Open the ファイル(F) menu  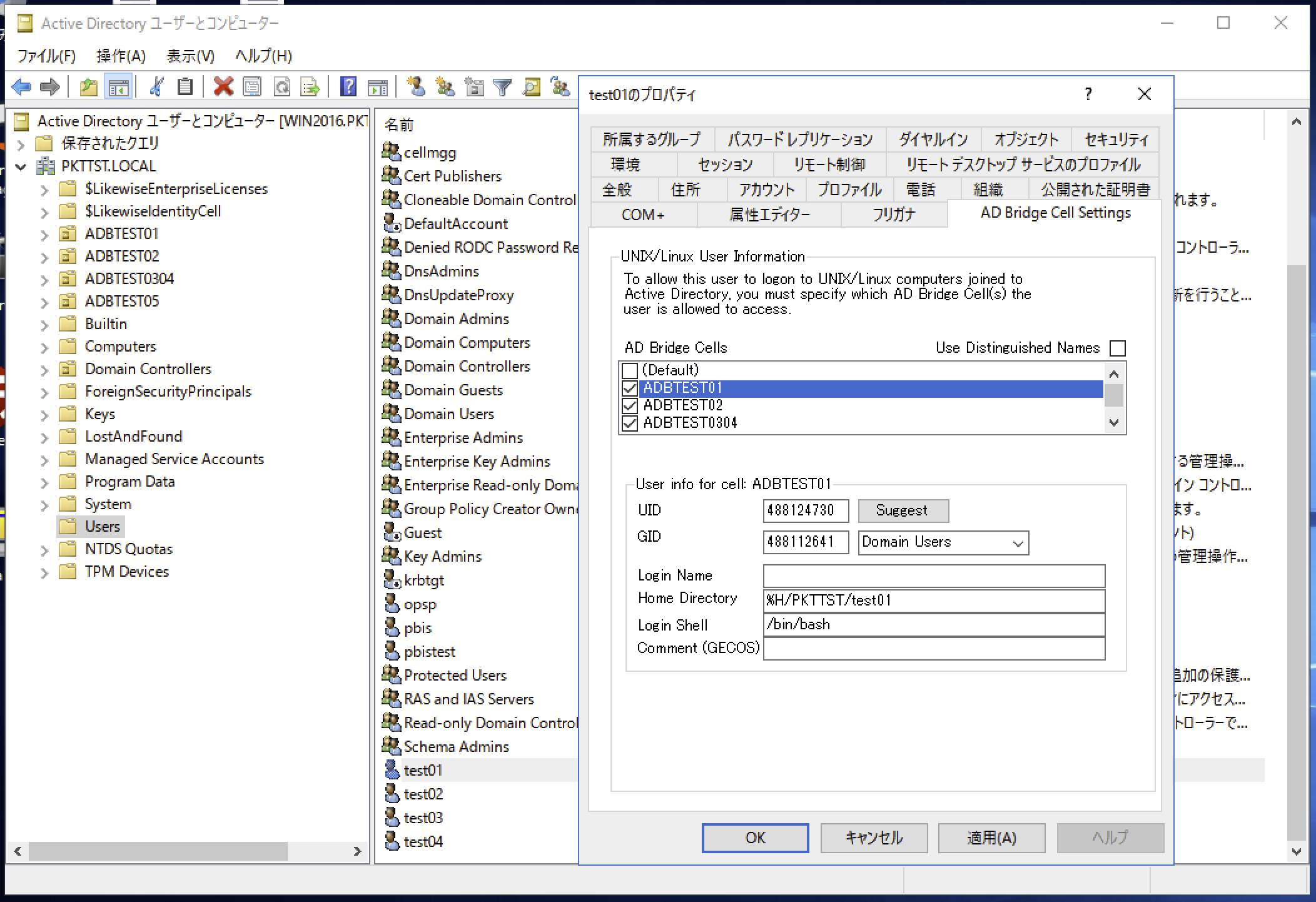click(46, 56)
